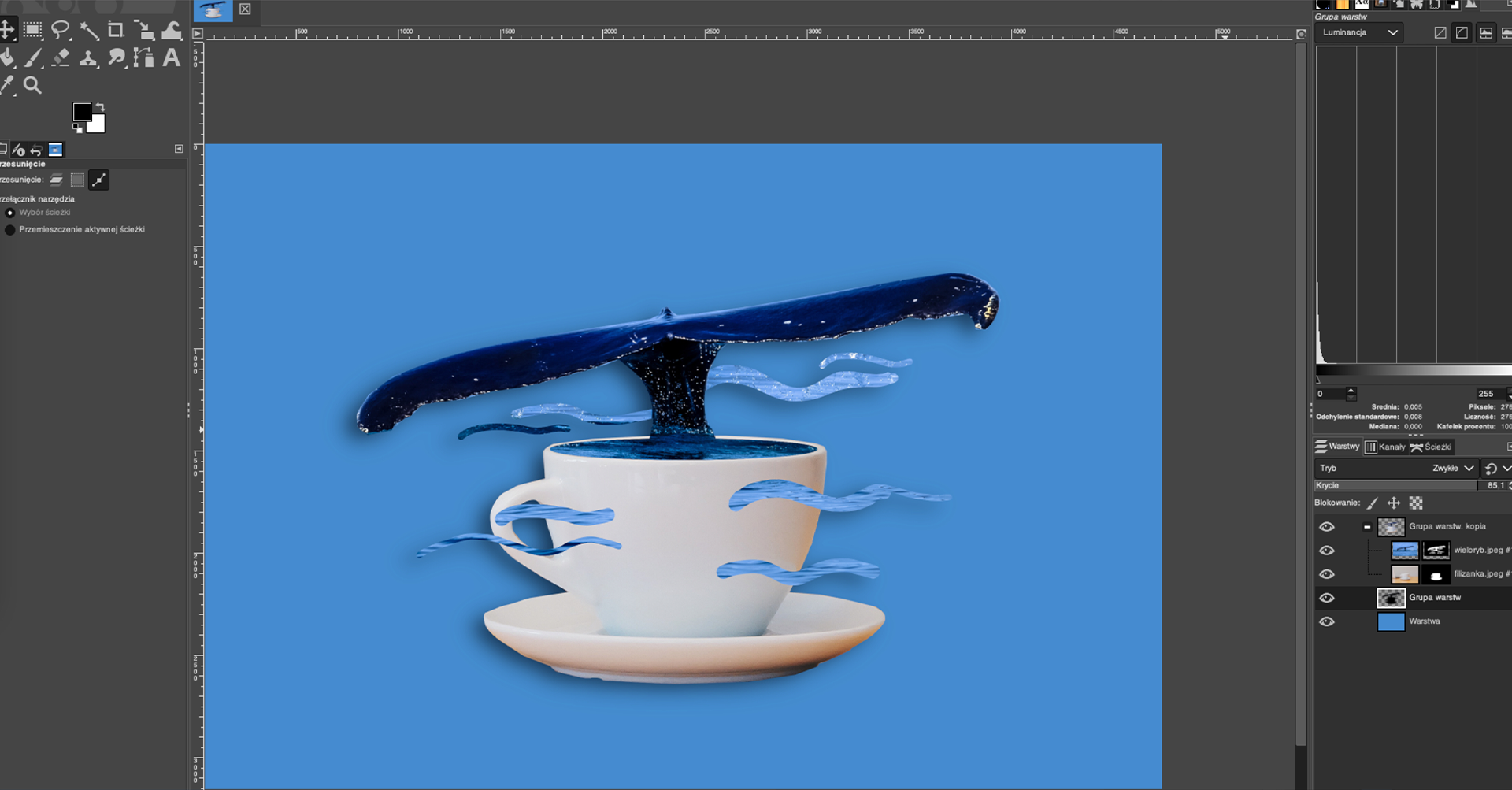Switch to the Kanały tab
This screenshot has height=790, width=1512.
point(1384,447)
